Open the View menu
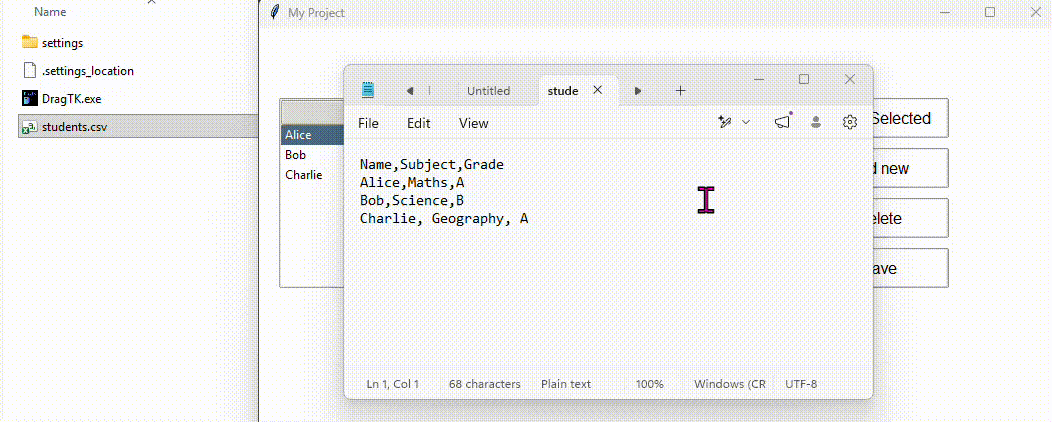This screenshot has height=422, width=1052. (473, 123)
